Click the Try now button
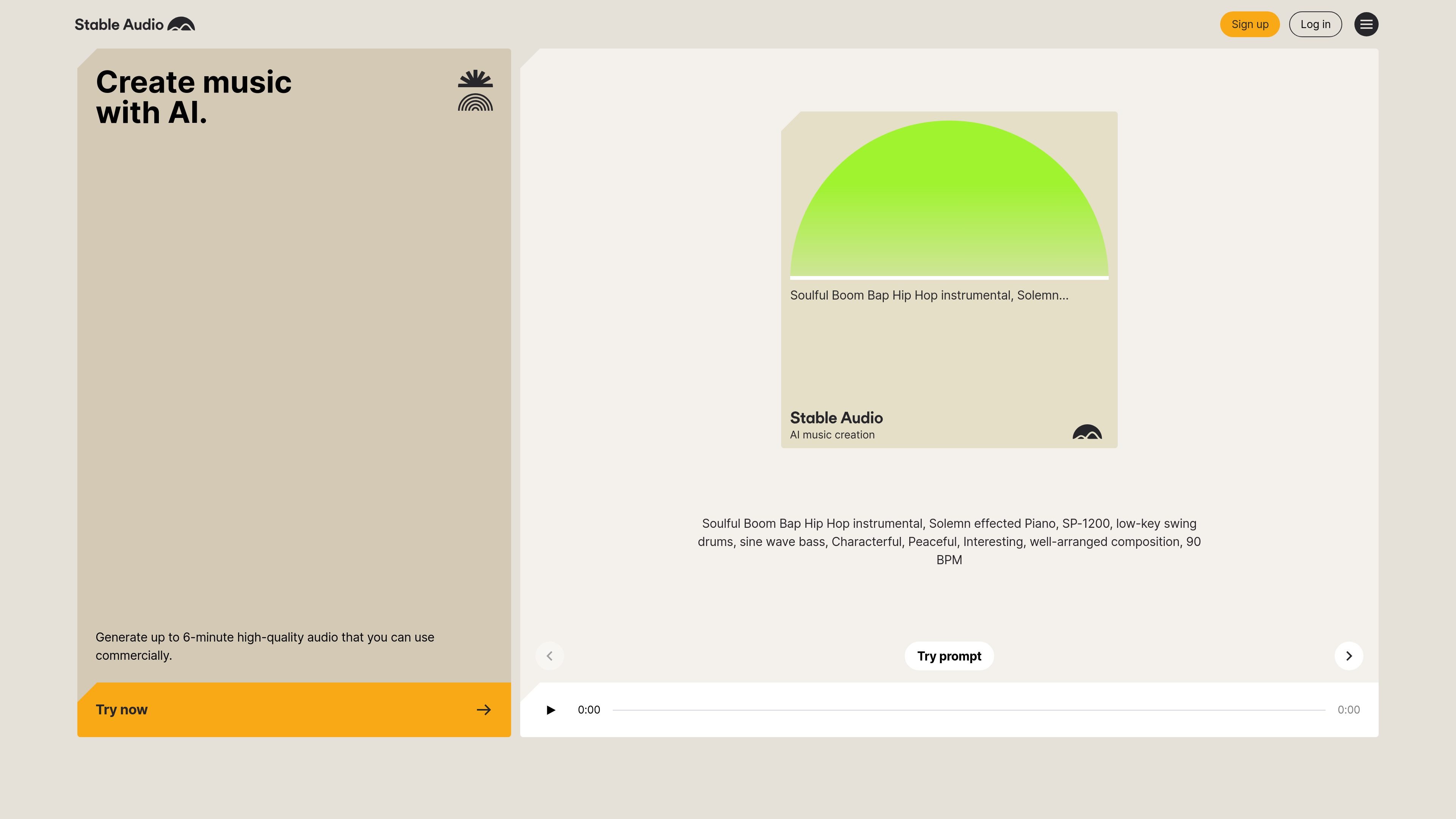The height and width of the screenshot is (819, 1456). click(294, 710)
